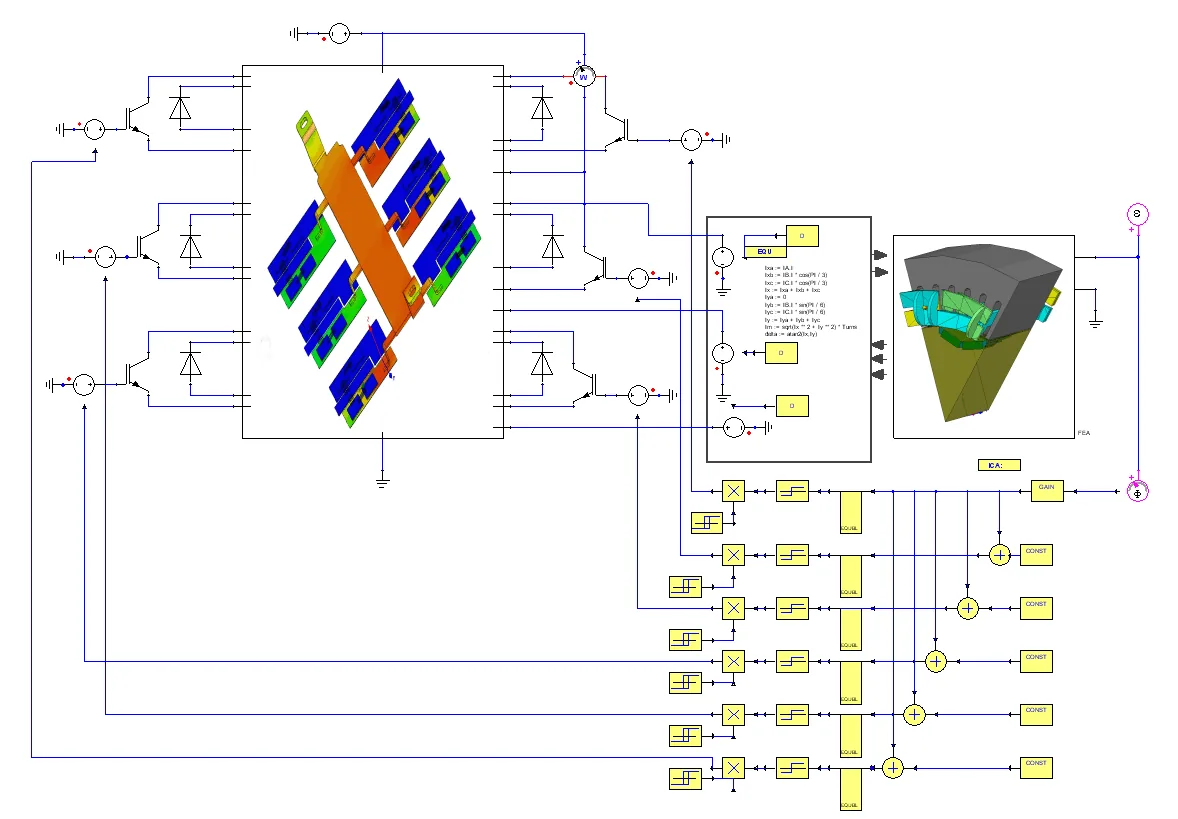Viewport: 1178px width, 819px height.
Task: Select the gate source of the bottom-left IGBT
Action: pyautogui.click(x=83, y=385)
